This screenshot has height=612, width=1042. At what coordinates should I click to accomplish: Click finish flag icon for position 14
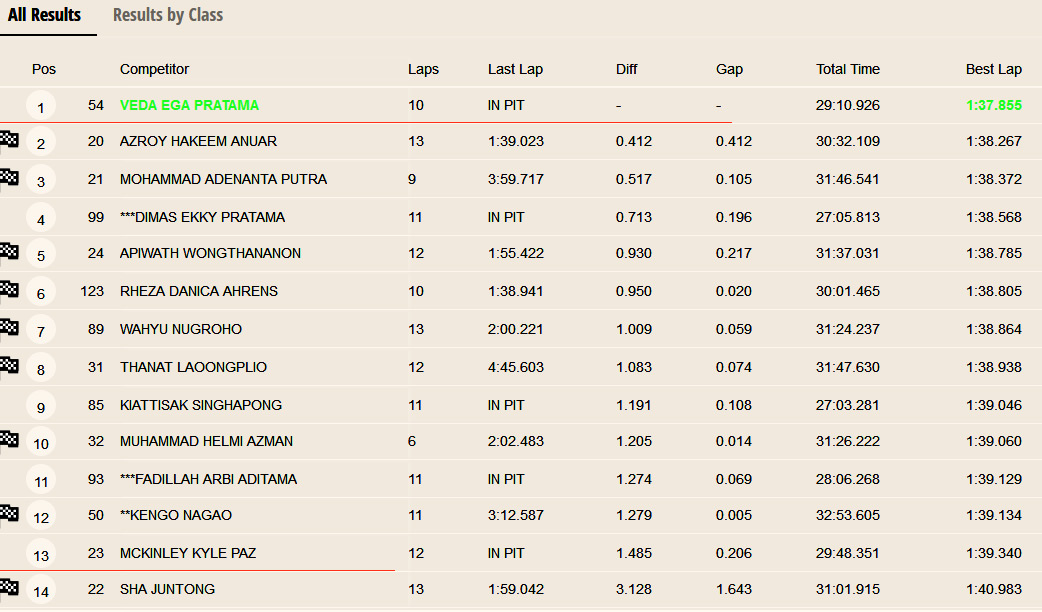pos(9,587)
